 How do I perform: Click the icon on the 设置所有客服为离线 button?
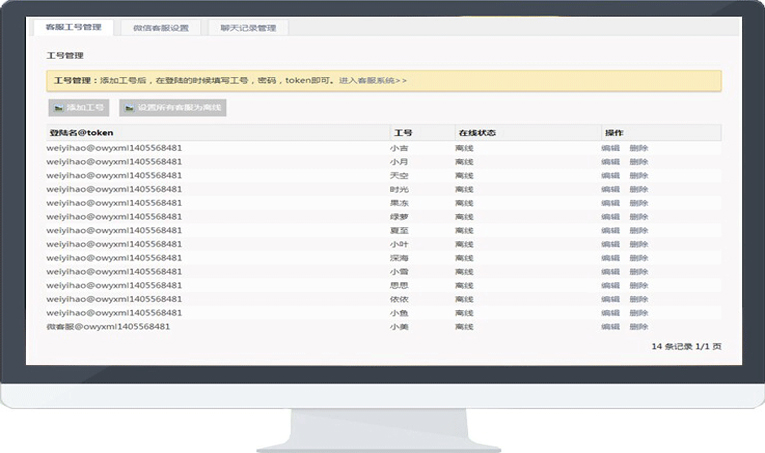pos(129,107)
